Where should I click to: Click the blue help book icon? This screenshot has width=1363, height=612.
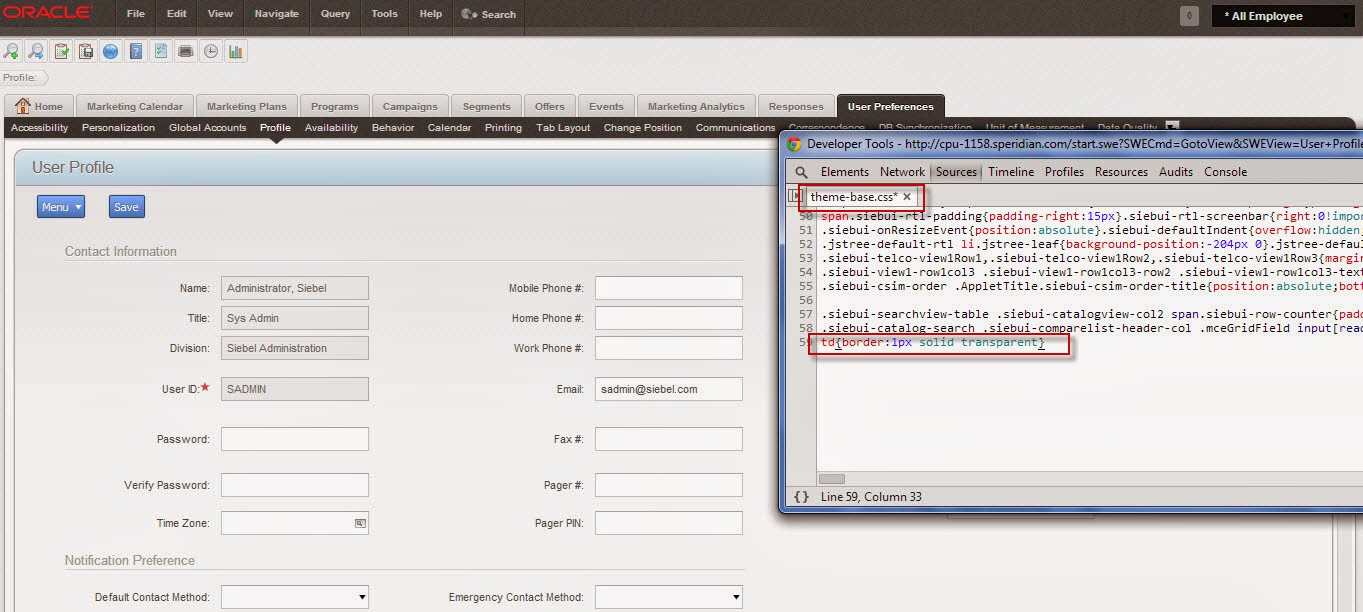click(x=136, y=51)
